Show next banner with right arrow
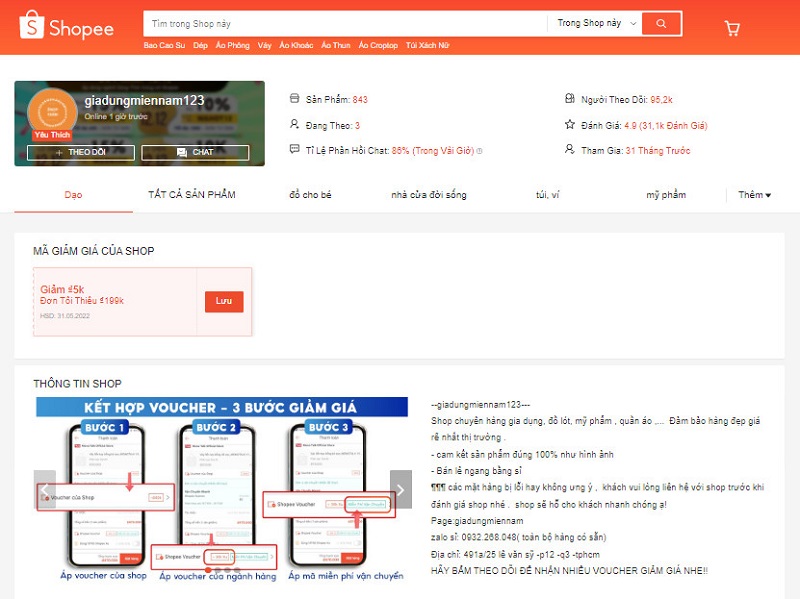The height and width of the screenshot is (599, 800). [399, 489]
